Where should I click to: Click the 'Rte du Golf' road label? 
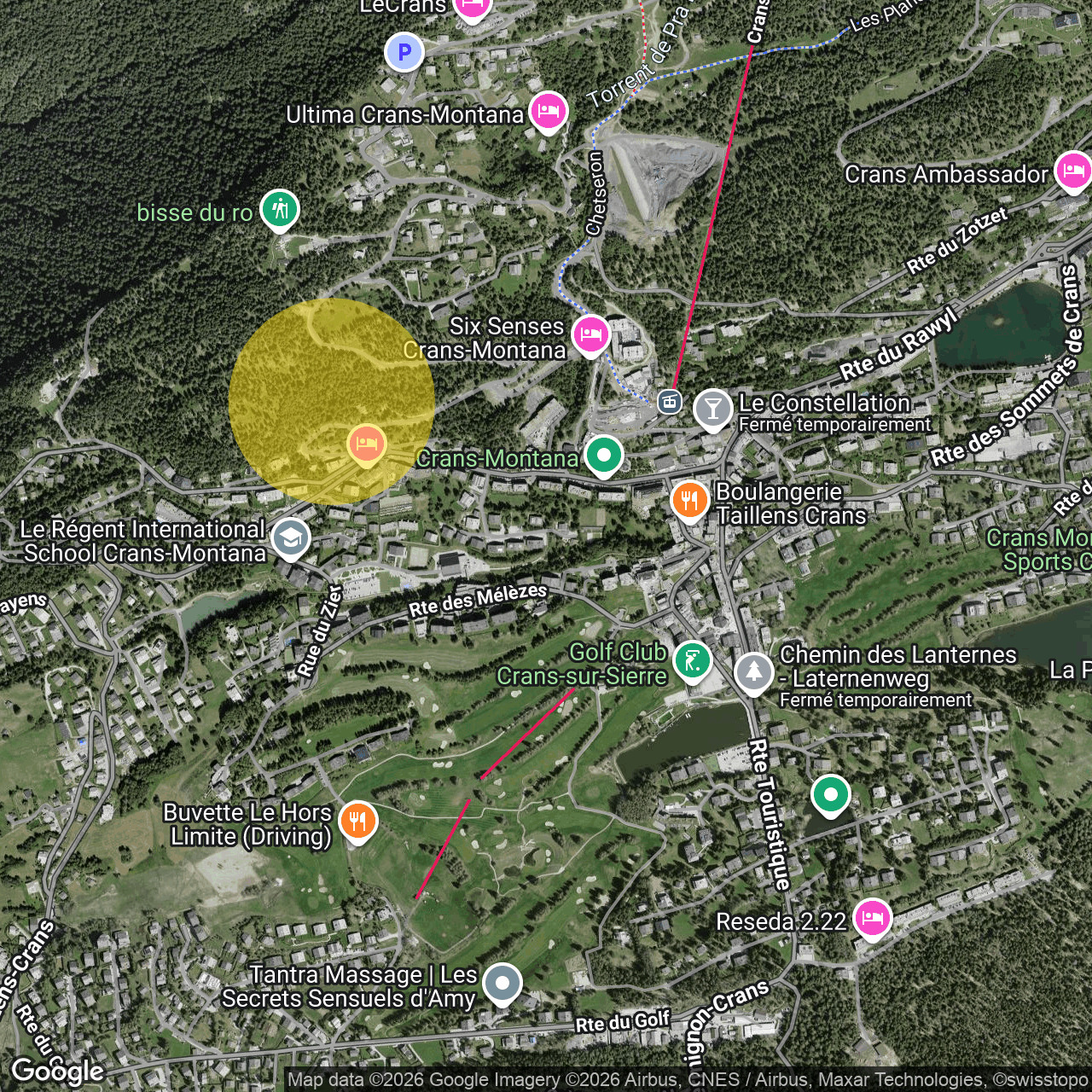click(623, 1020)
